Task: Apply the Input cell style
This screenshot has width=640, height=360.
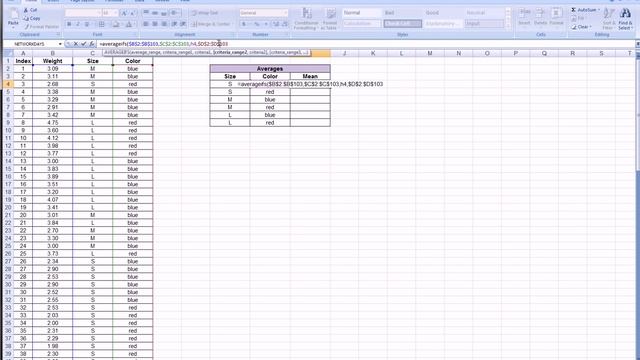Action: (484, 24)
